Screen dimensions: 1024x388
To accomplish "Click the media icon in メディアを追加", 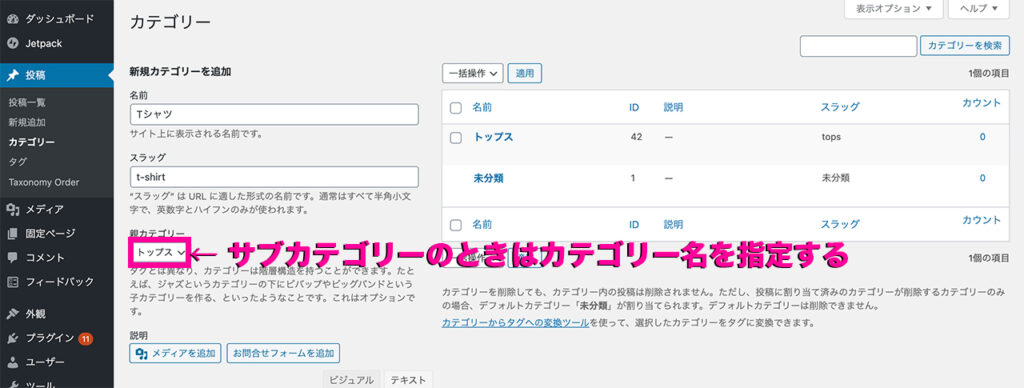I will coord(141,353).
